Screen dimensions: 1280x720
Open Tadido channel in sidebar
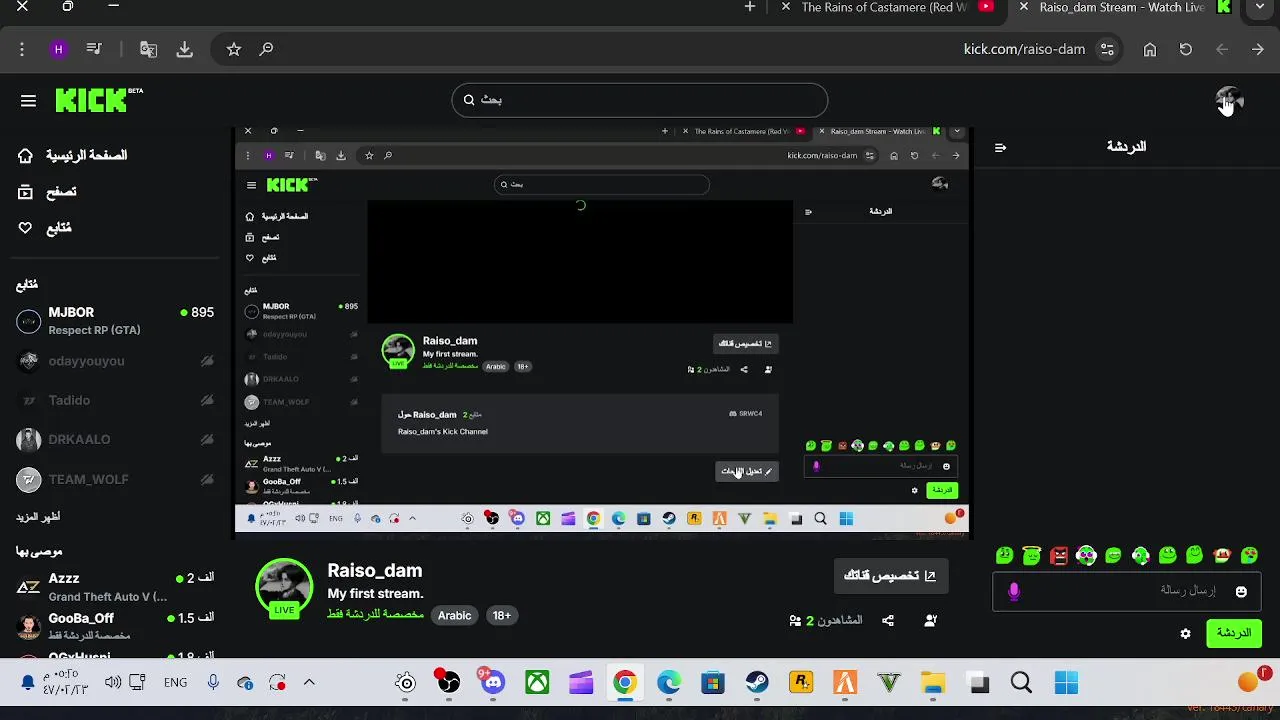click(x=116, y=400)
